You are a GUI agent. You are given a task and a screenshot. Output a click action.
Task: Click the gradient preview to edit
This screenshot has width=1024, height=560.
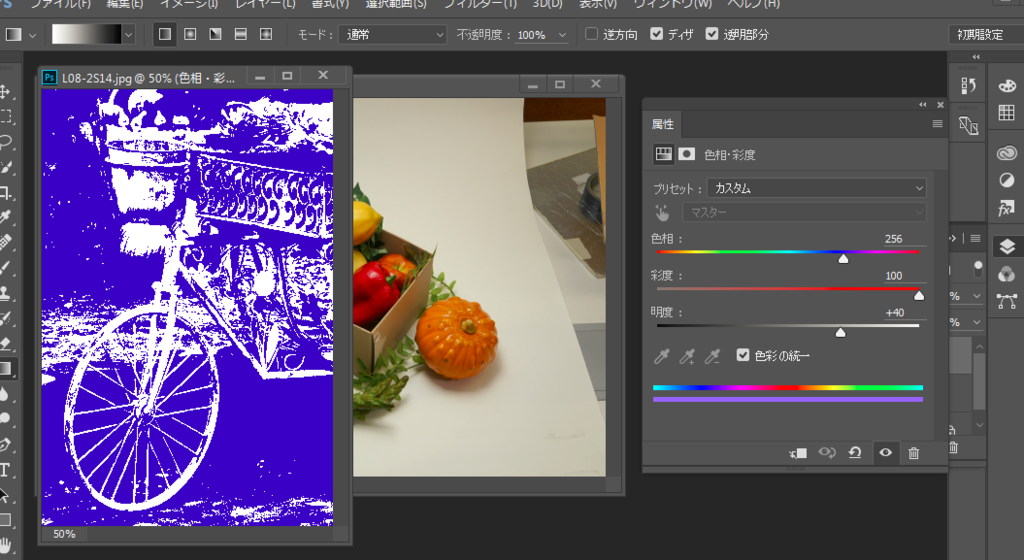[x=87, y=34]
